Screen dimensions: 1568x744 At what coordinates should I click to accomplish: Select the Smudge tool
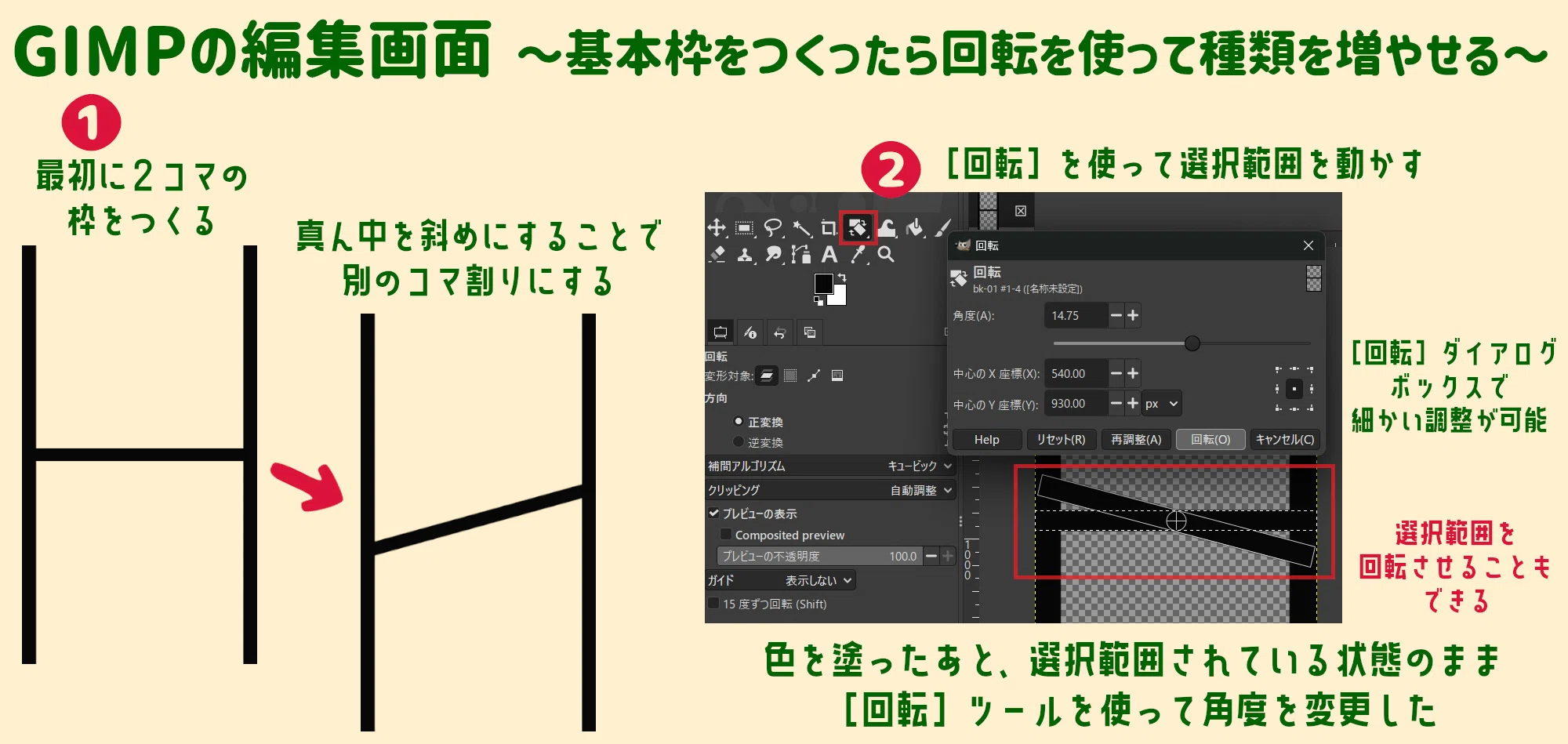tap(773, 254)
